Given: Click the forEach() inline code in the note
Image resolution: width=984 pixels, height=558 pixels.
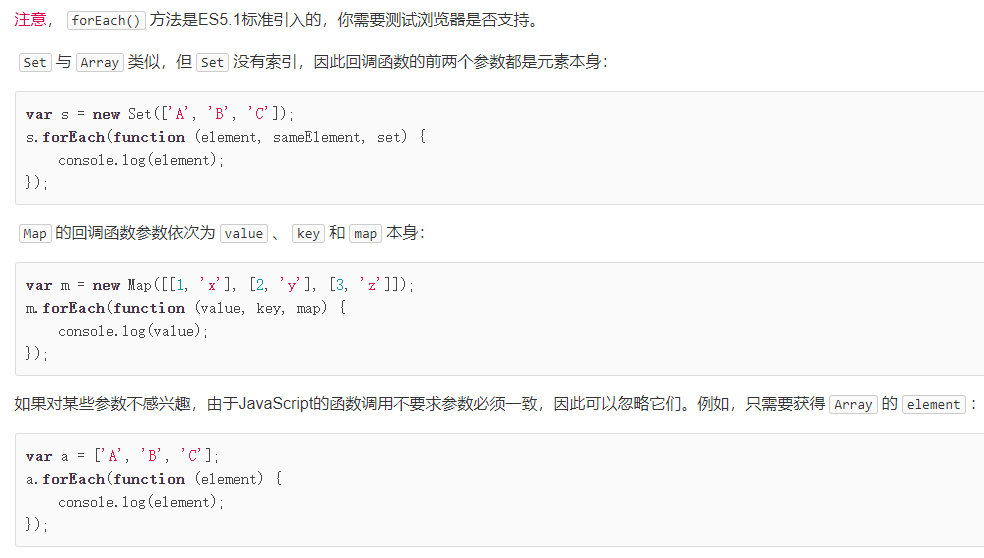Looking at the screenshot, I should [x=107, y=21].
